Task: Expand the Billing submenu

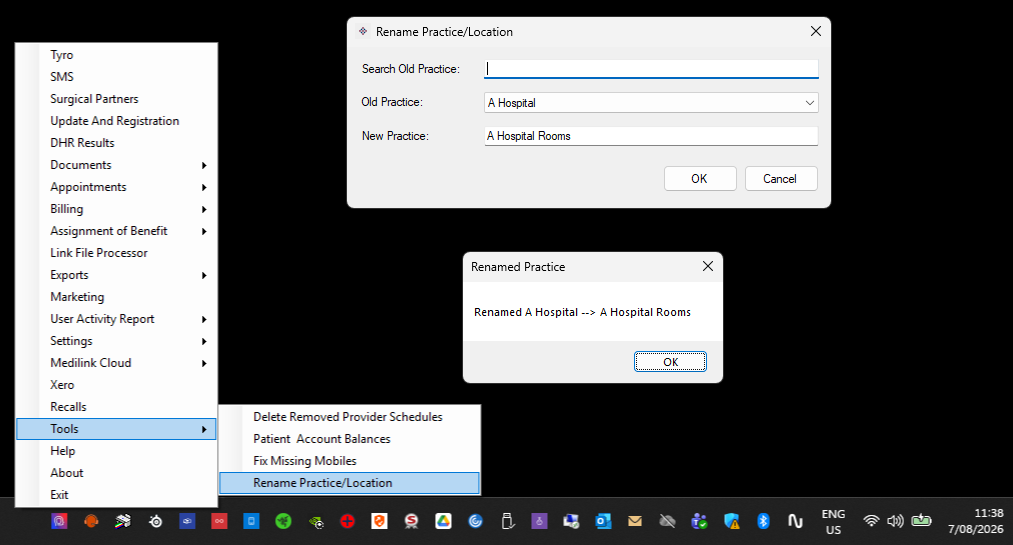Action: point(116,209)
